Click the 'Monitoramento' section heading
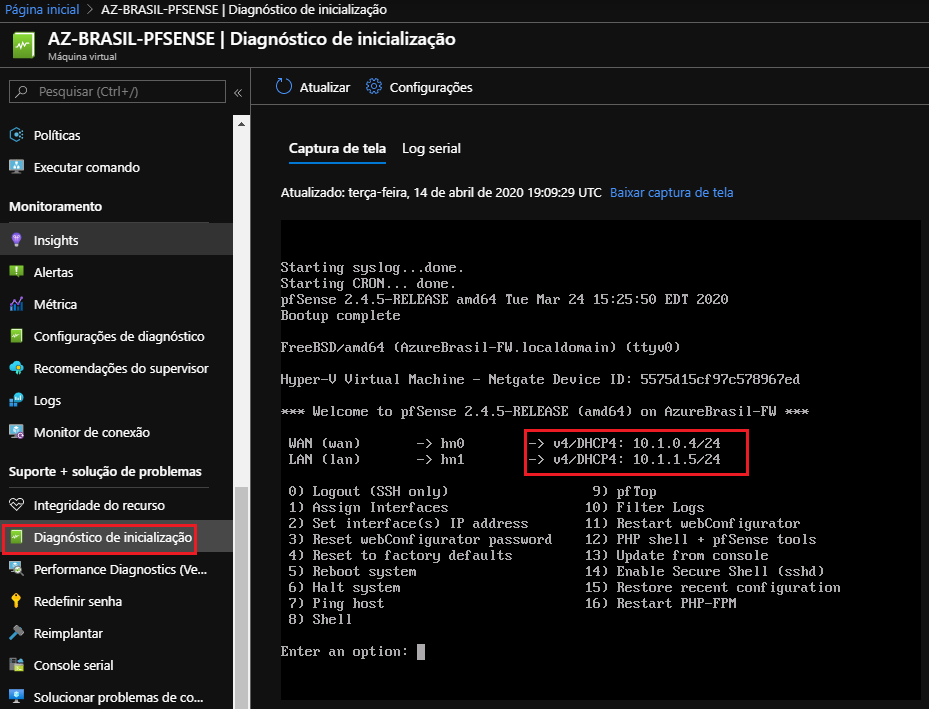 (x=56, y=206)
